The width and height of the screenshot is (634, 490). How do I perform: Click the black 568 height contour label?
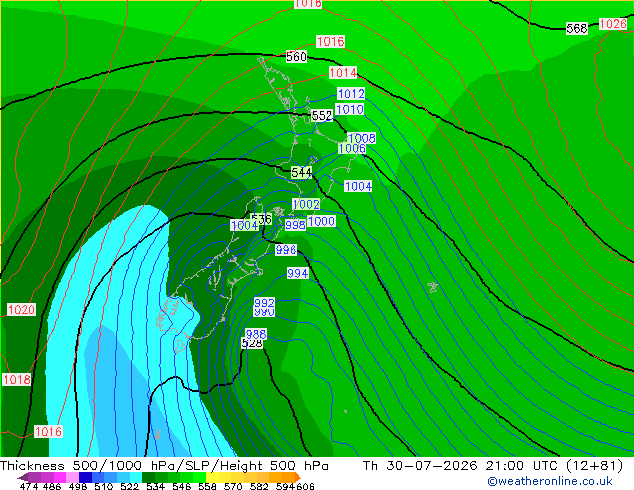coord(577,28)
